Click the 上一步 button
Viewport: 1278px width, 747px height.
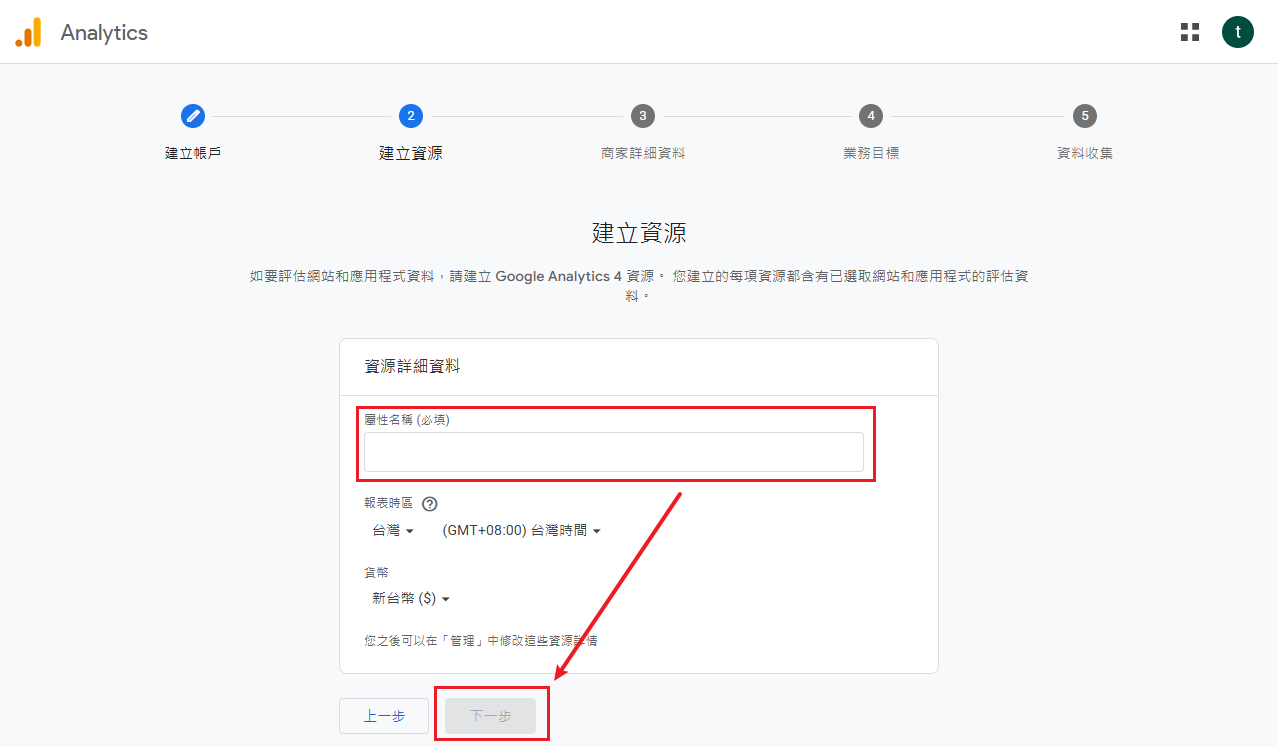pos(383,715)
